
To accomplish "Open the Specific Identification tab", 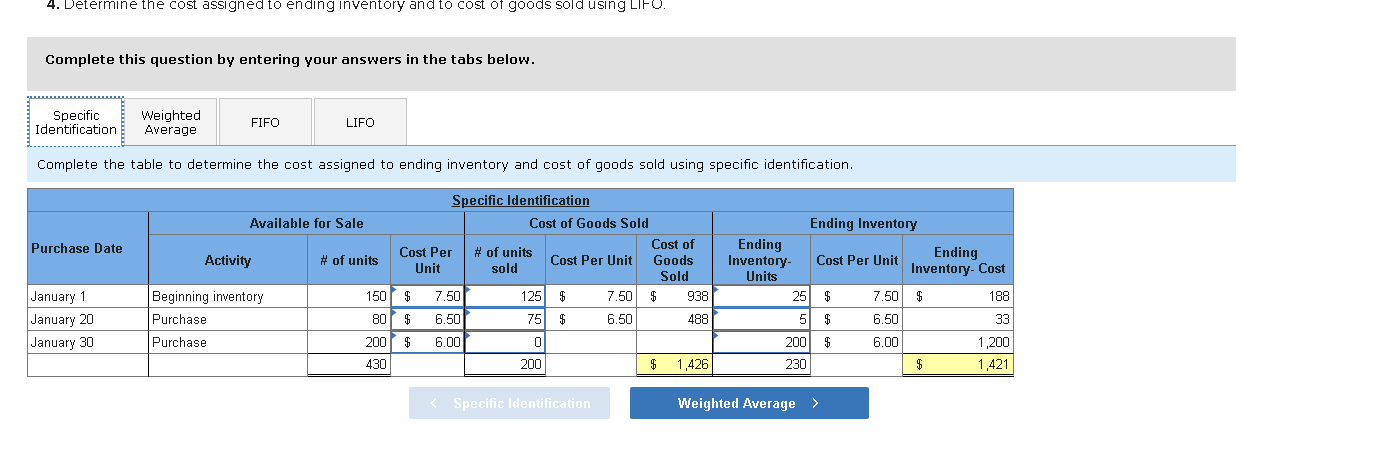I will coord(76,122).
